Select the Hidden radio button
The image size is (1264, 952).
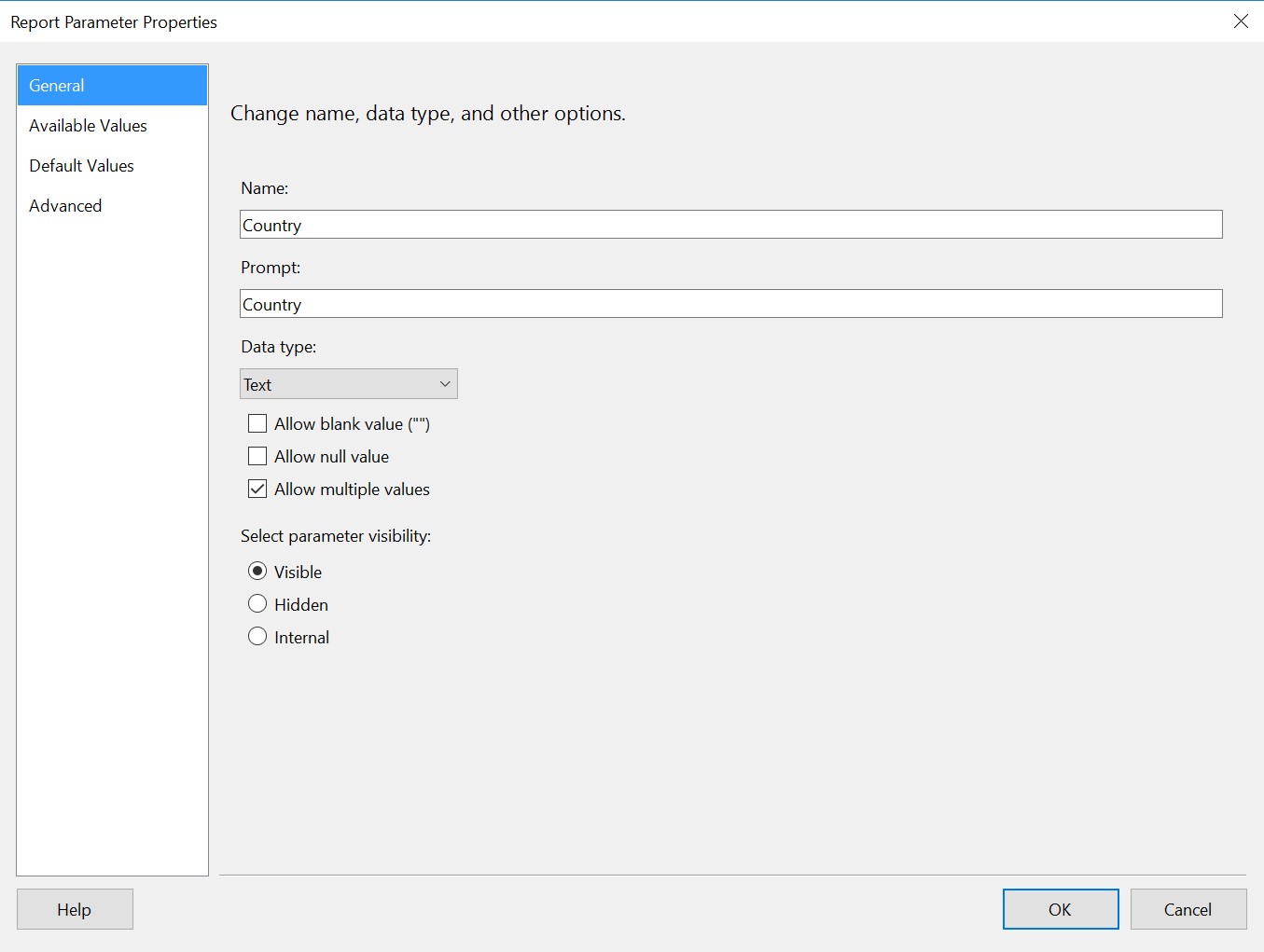coord(257,604)
